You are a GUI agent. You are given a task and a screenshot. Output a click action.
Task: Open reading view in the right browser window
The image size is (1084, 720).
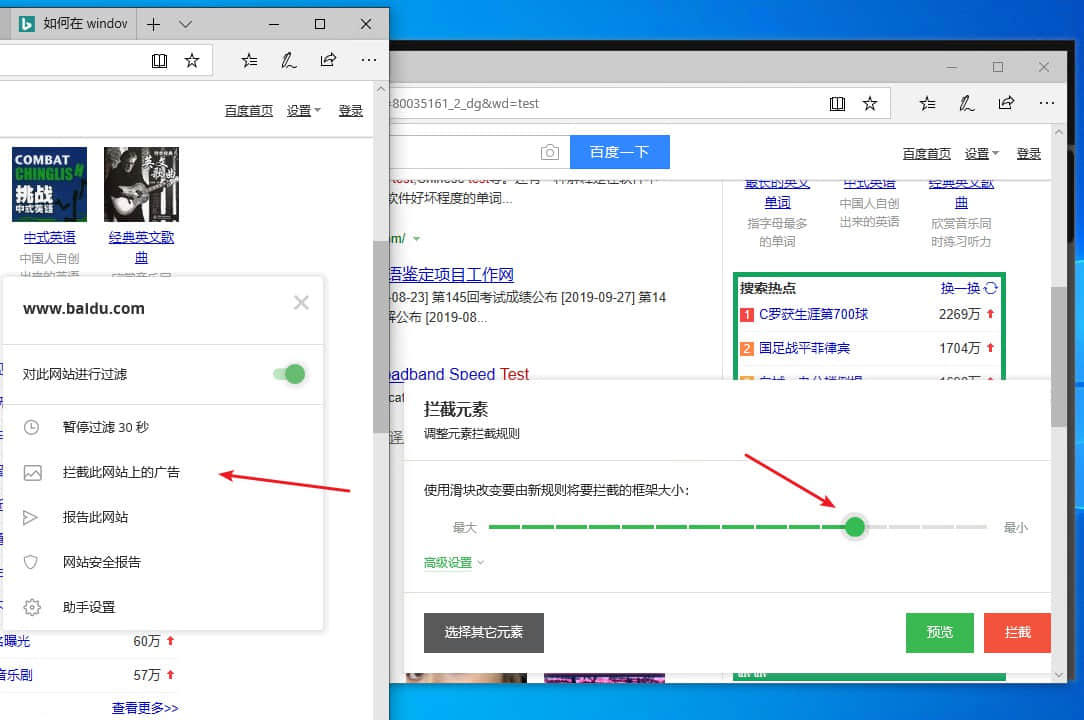(x=838, y=103)
